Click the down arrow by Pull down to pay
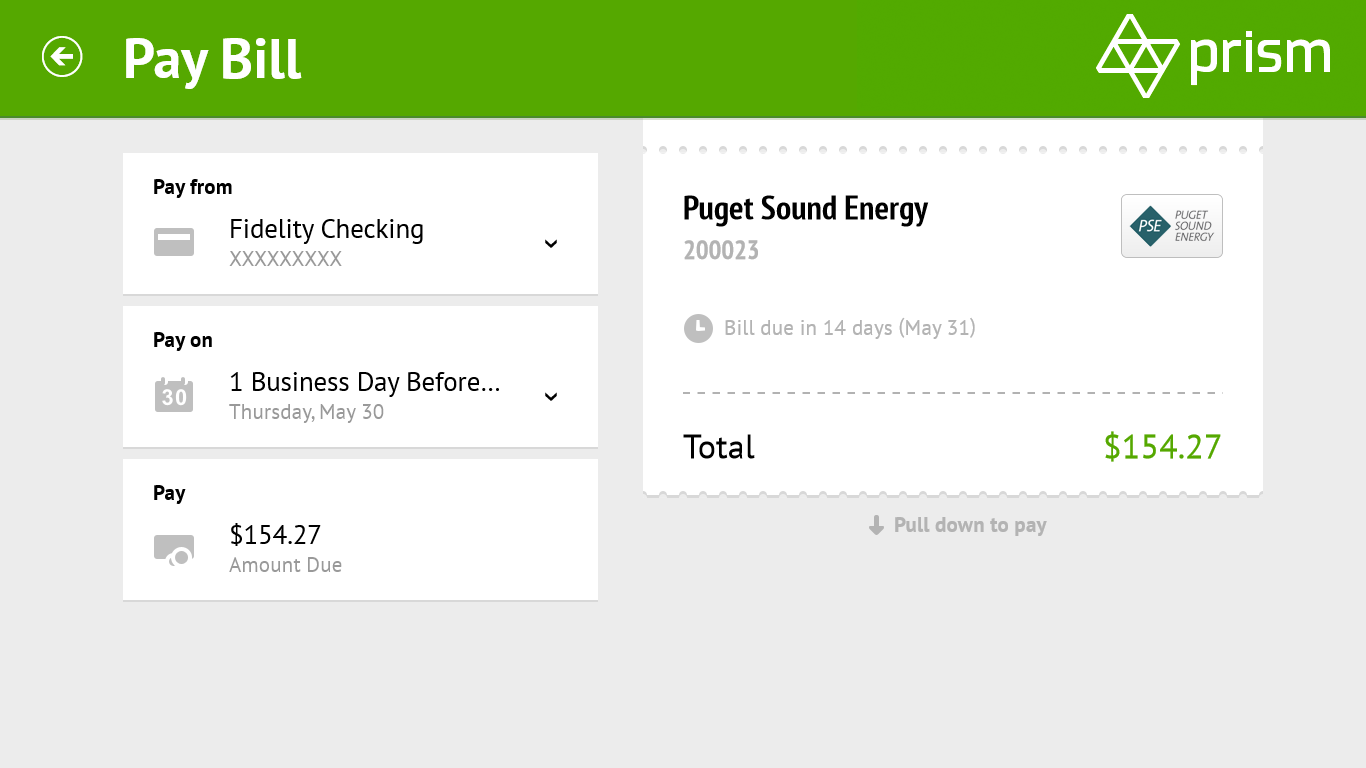Screen dimensions: 1366x768 click(x=876, y=526)
